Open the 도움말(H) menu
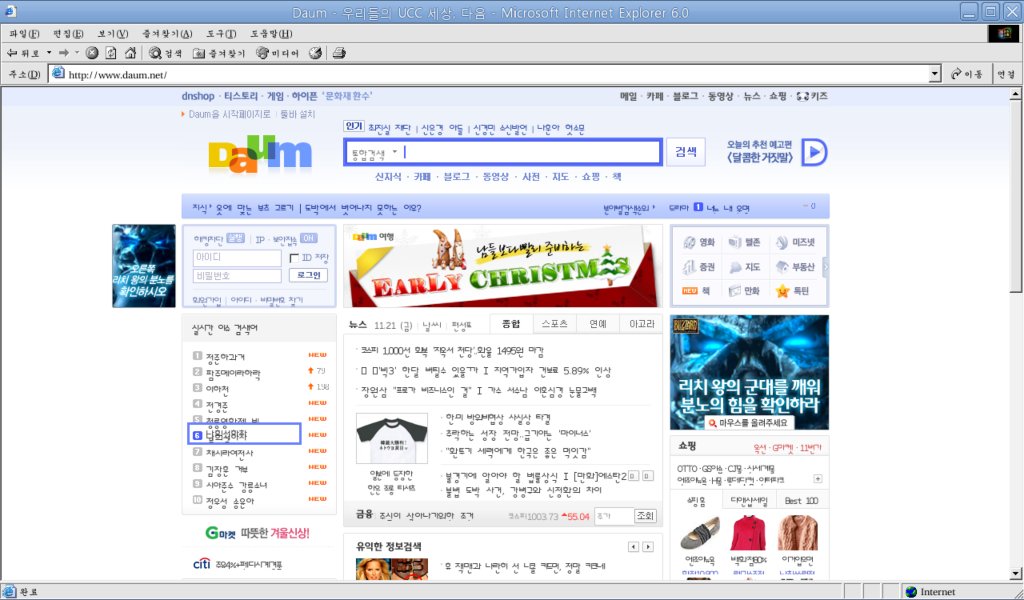This screenshot has height=600, width=1024. click(x=271, y=33)
